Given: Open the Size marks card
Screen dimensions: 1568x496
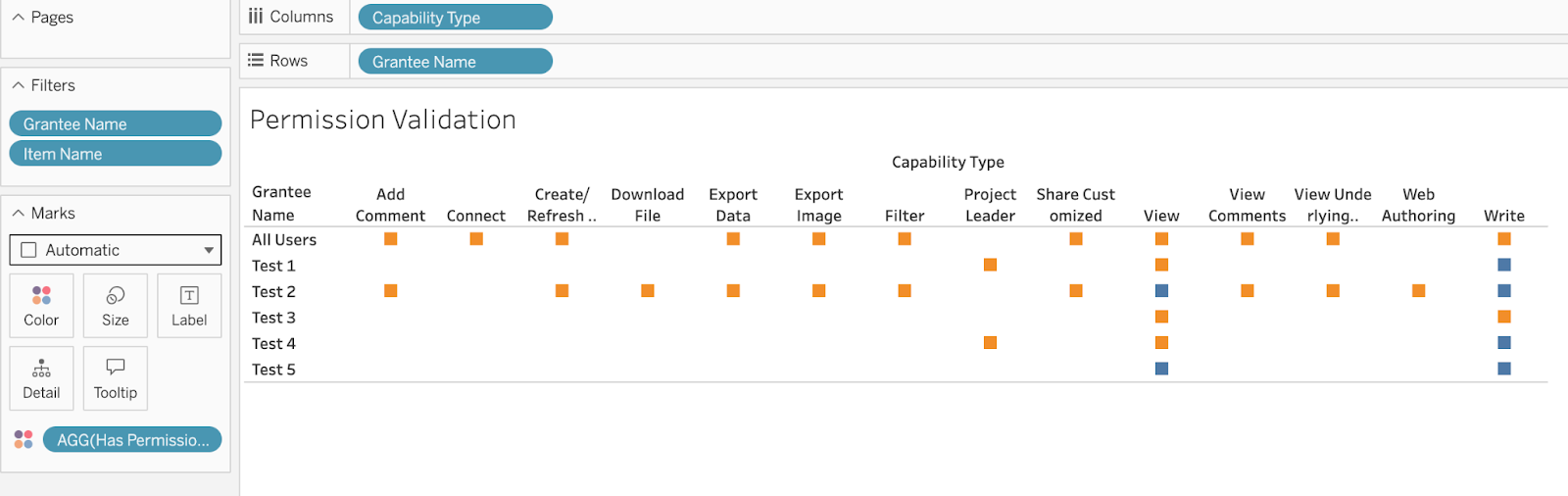Looking at the screenshot, I should click(115, 305).
